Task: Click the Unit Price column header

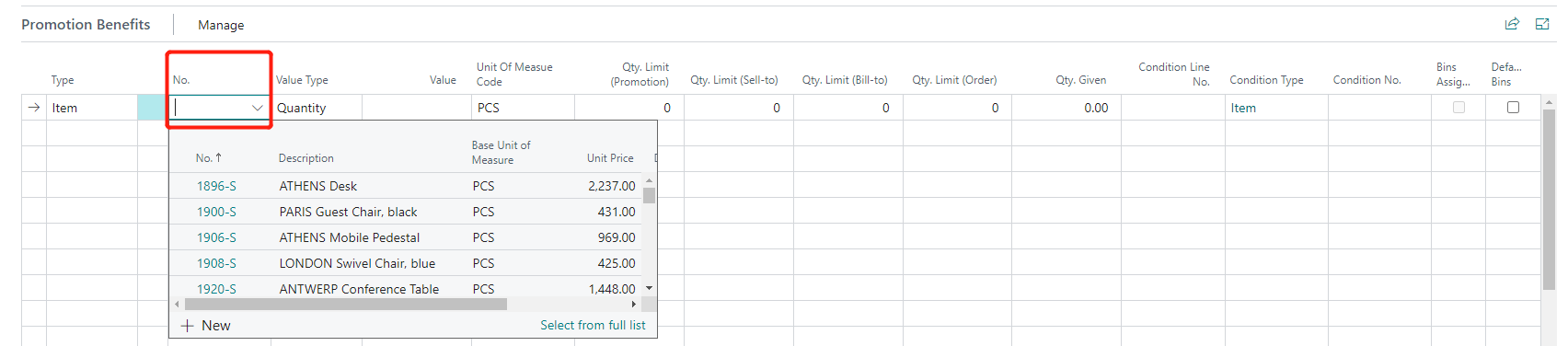Action: 610,158
